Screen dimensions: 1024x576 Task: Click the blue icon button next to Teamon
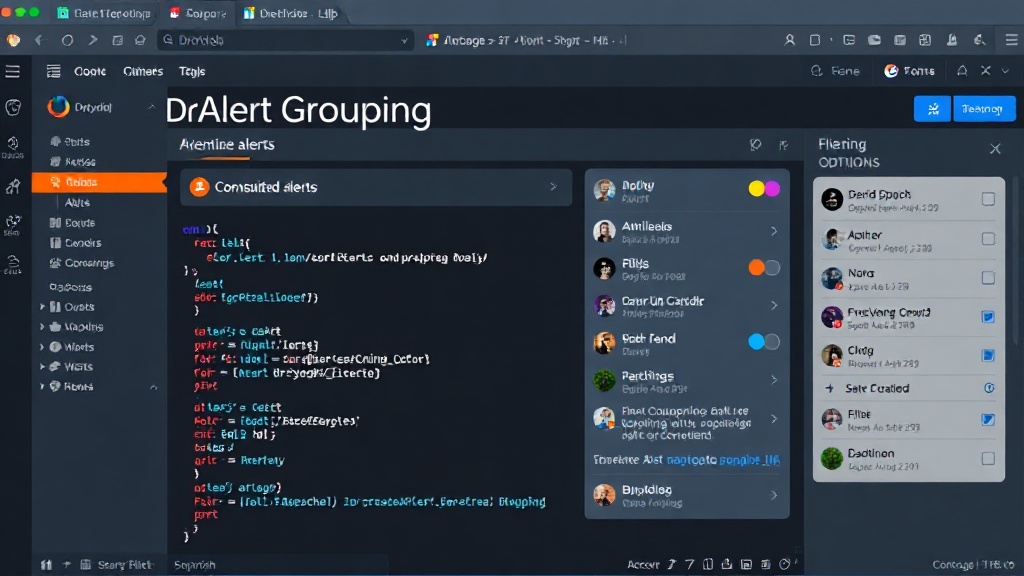[932, 109]
